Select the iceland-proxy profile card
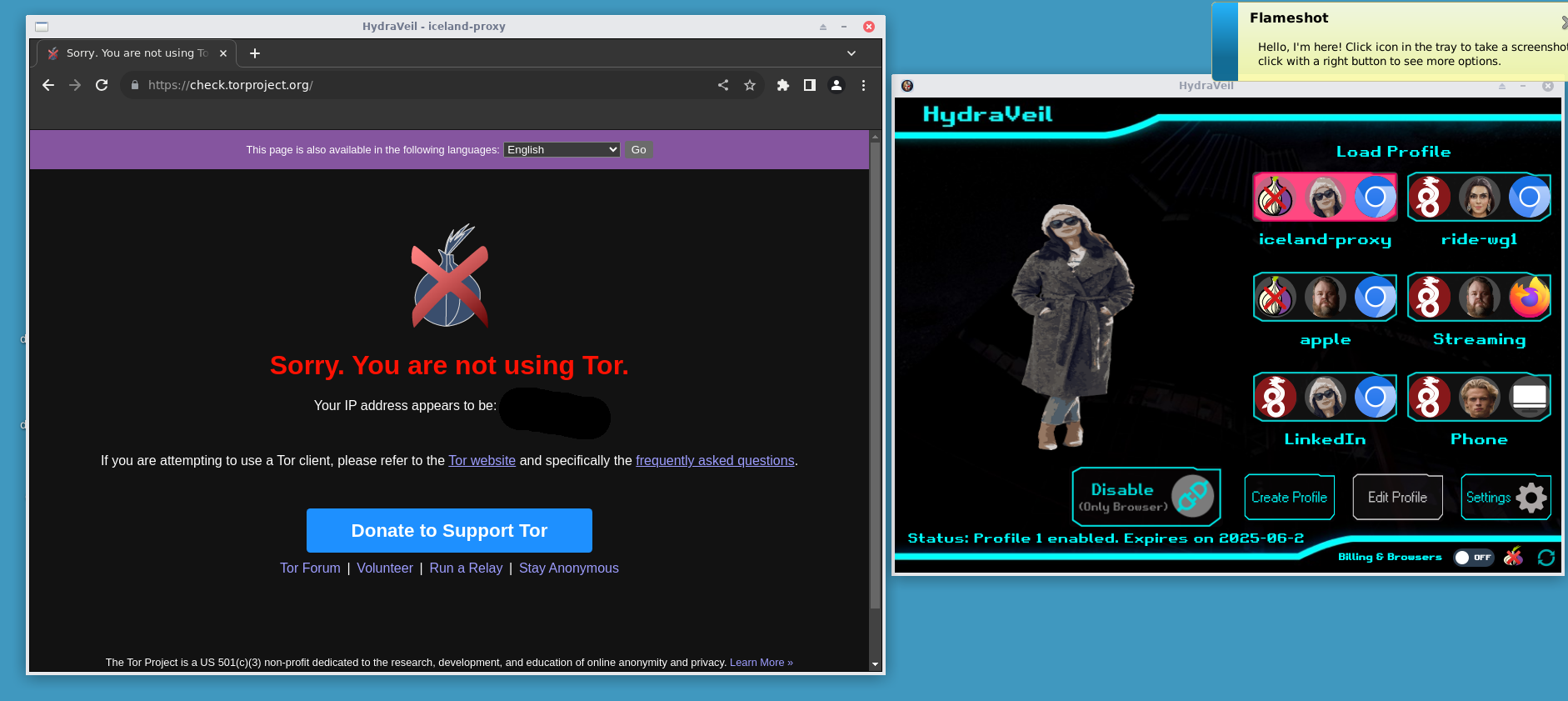The height and width of the screenshot is (701, 1568). pos(1325,198)
